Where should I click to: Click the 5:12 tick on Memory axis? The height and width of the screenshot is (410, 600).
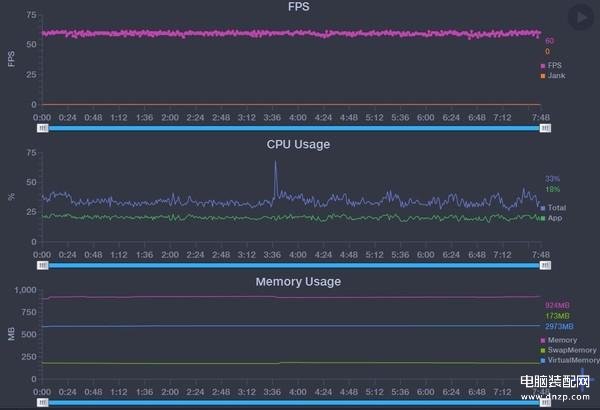point(374,392)
